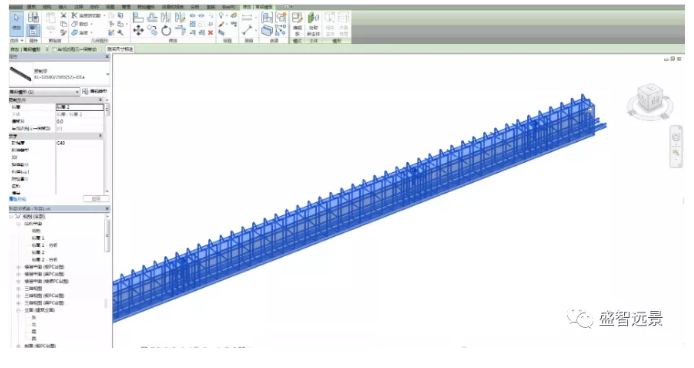The height and width of the screenshot is (368, 694).
Task: Open the Modify | Generic Models tab
Action: tap(257, 7)
